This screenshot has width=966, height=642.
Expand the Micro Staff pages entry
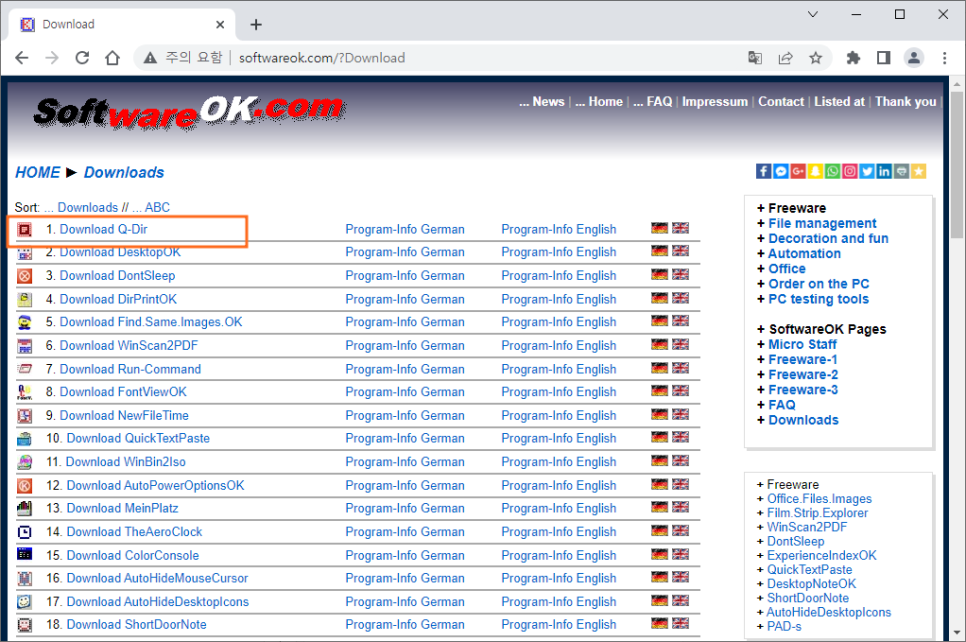coord(802,344)
